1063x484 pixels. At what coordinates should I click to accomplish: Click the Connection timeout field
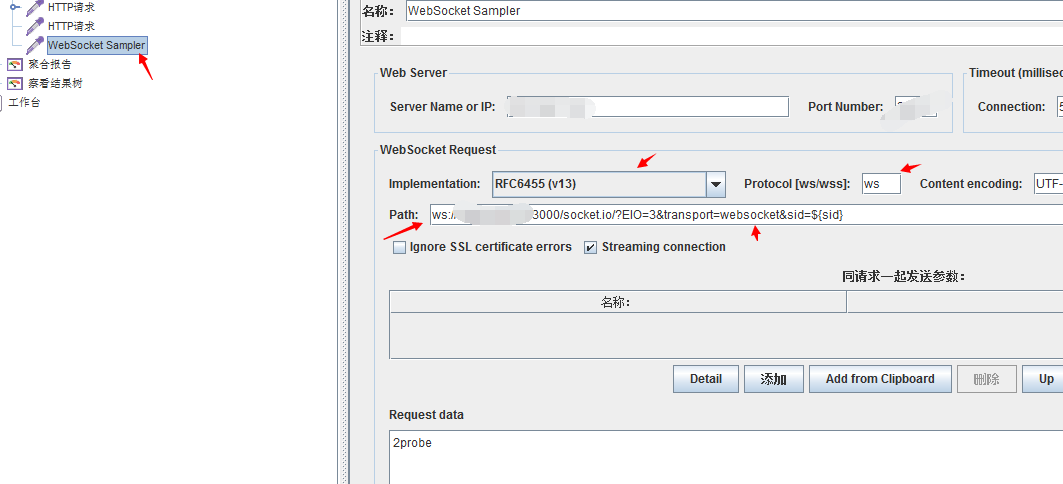1060,106
